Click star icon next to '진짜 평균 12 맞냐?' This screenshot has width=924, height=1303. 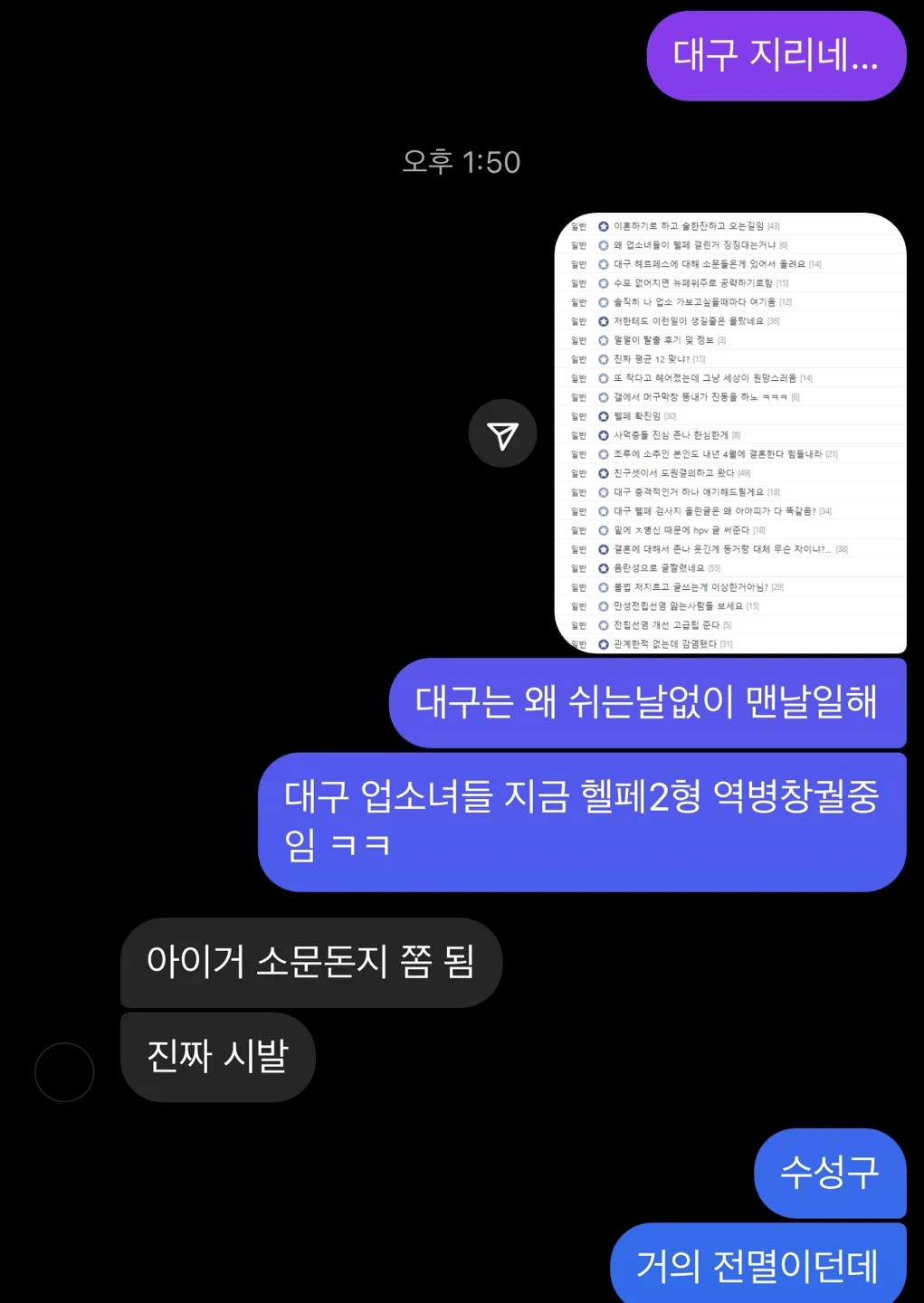604,359
